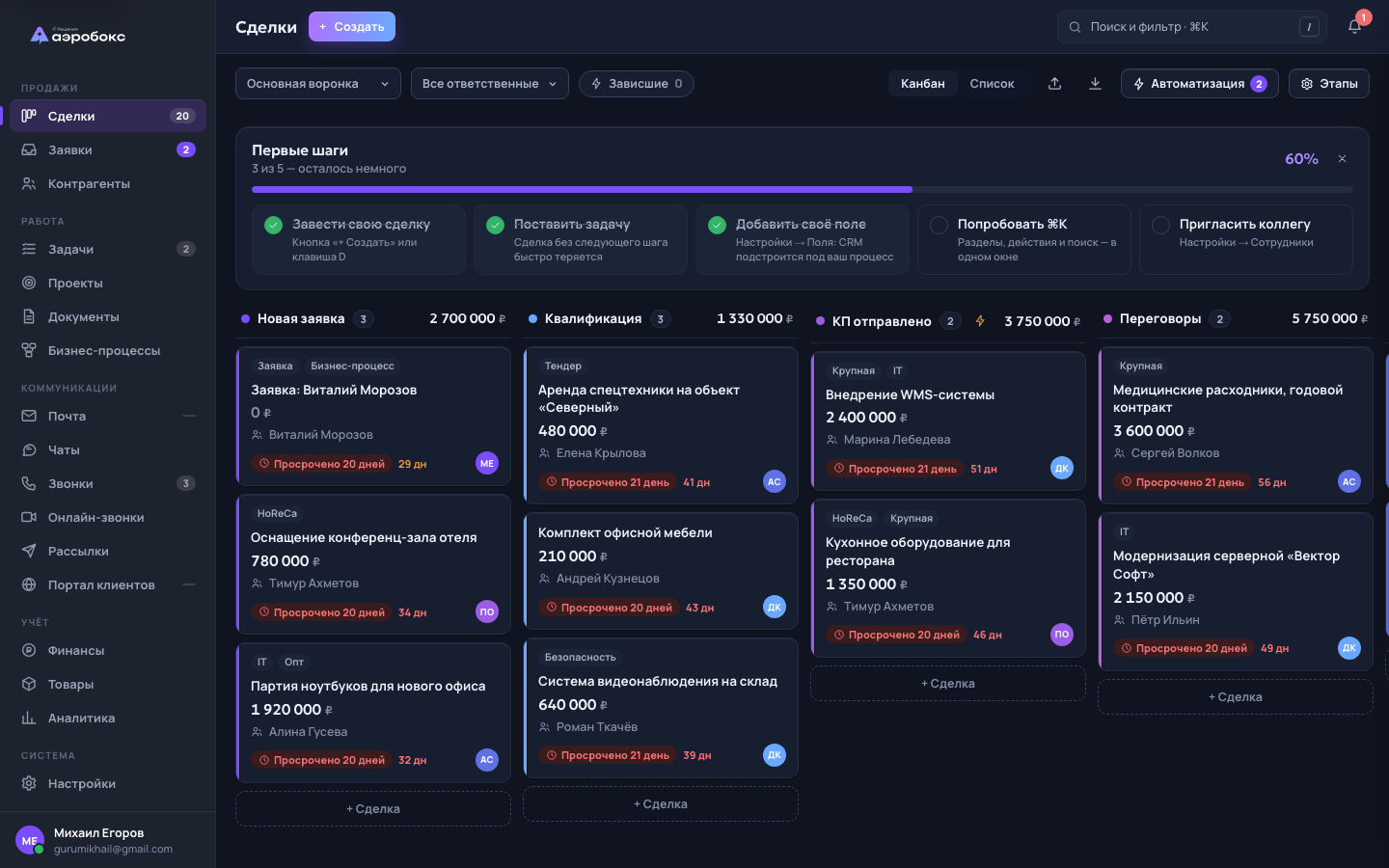Click ПО avatar on Оснащение конференц-зала card
The height and width of the screenshot is (868, 1389).
point(487,611)
